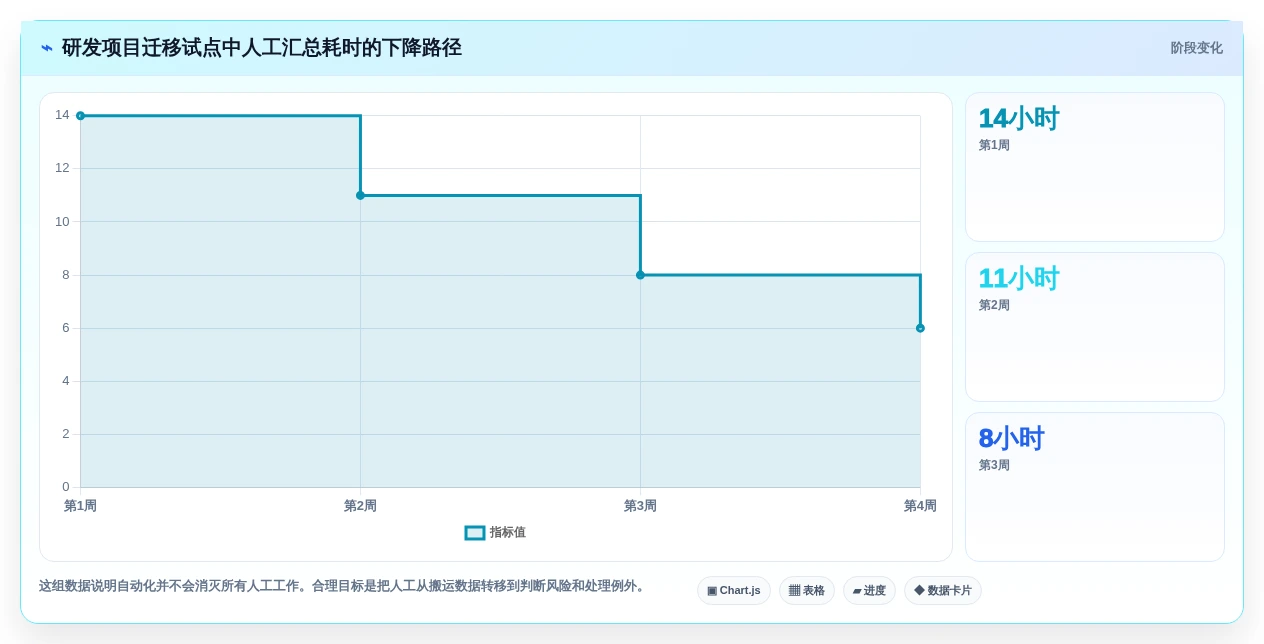The image size is (1264, 644).
Task: Click the 第3周 x-axis label
Action: (640, 506)
